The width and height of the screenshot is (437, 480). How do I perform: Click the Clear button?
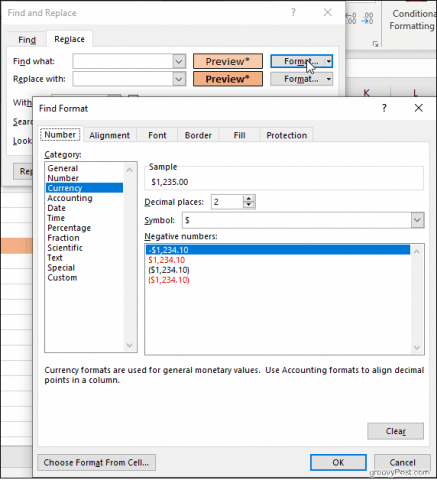(x=395, y=431)
